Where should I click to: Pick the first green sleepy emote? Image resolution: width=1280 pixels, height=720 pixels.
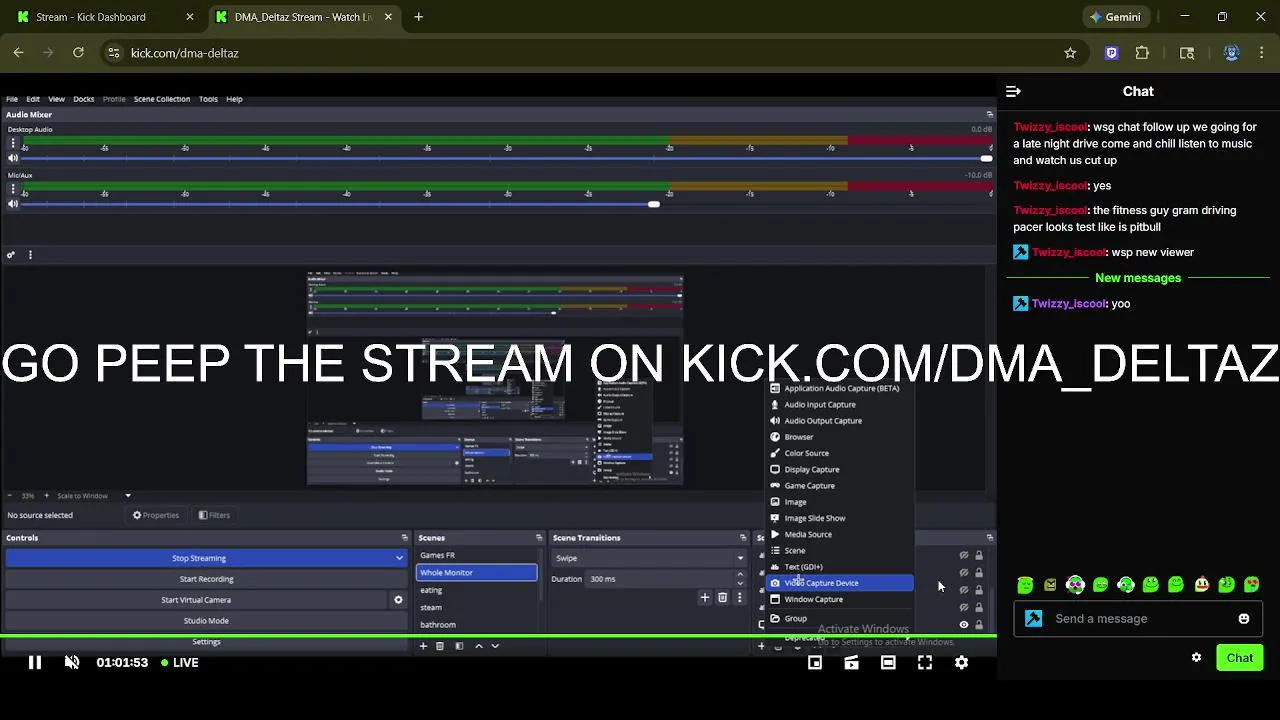[x=1025, y=585]
